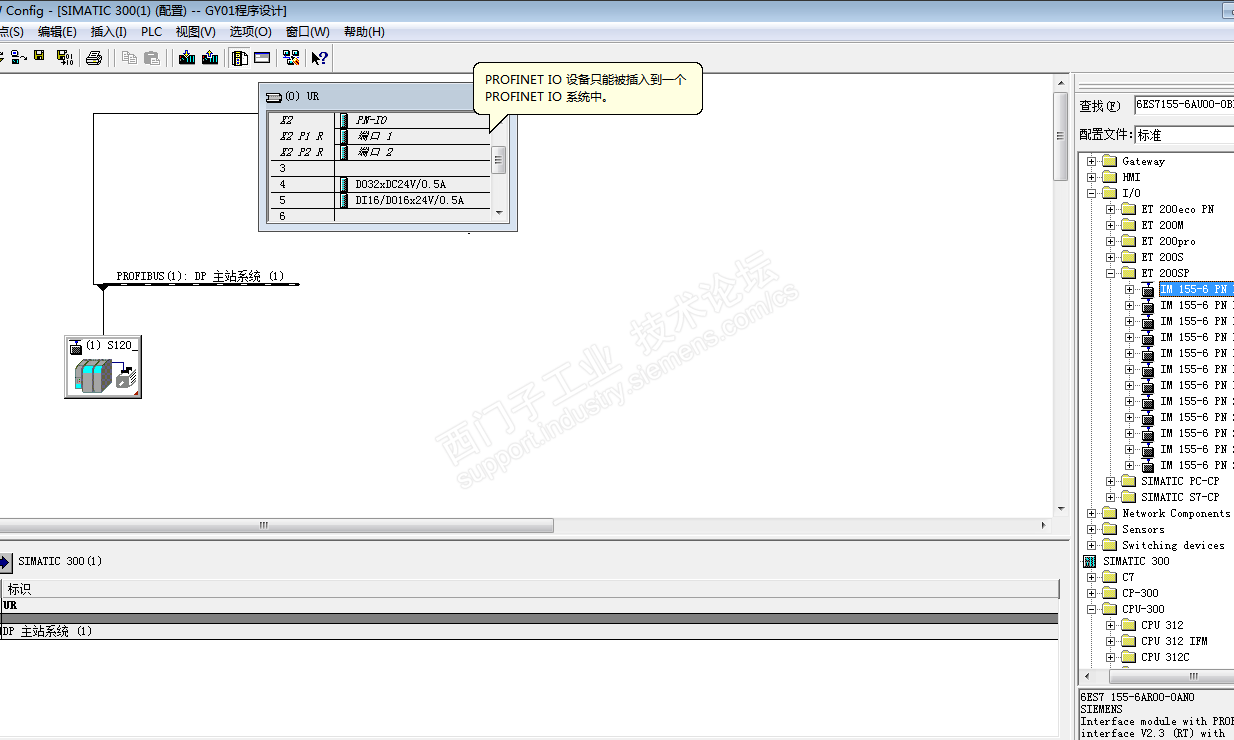1234x740 pixels.
Task: Select slot 4 DO32xDC24V/0.5A module
Action: pos(380,184)
